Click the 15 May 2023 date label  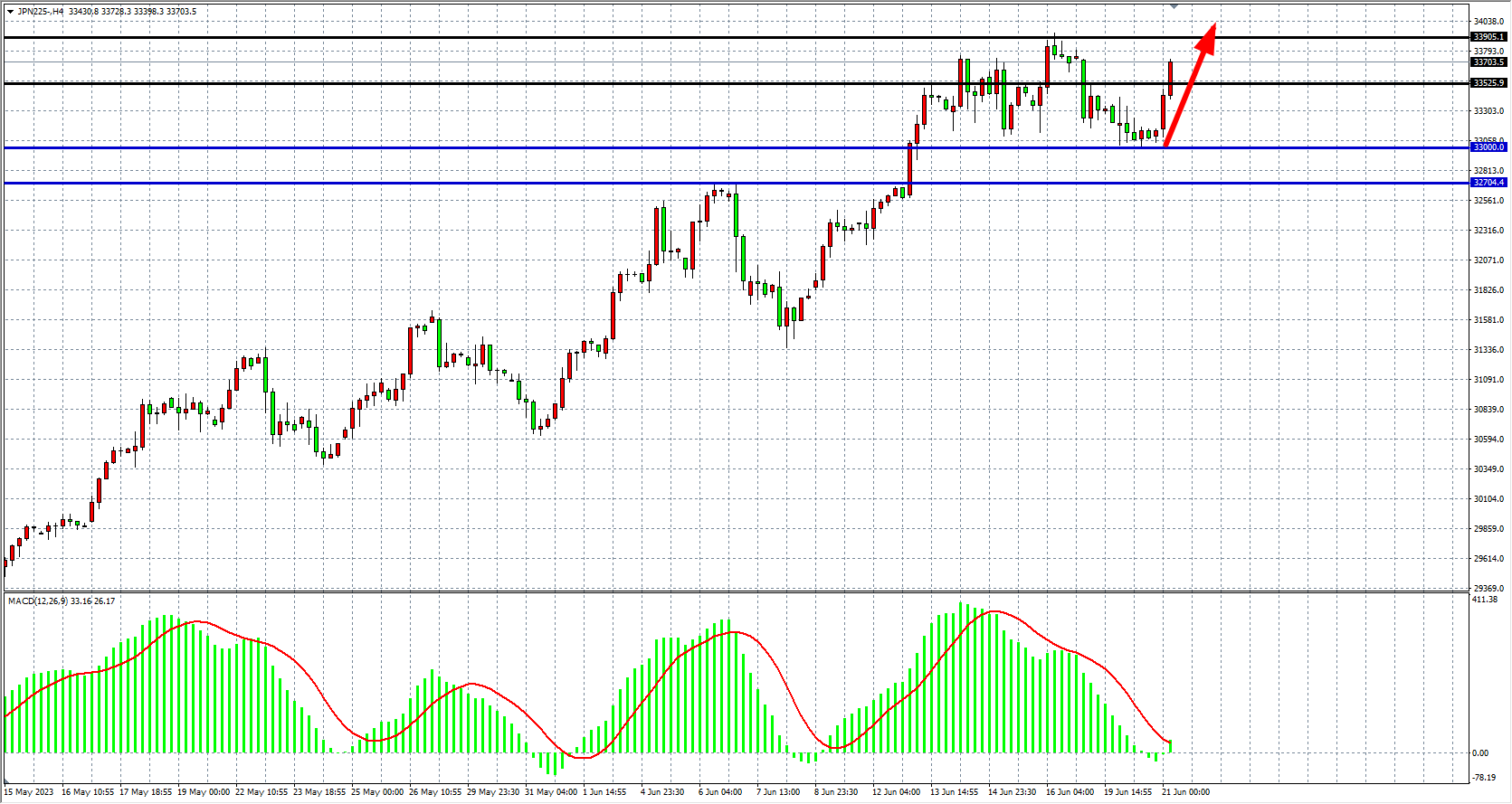(x=29, y=792)
